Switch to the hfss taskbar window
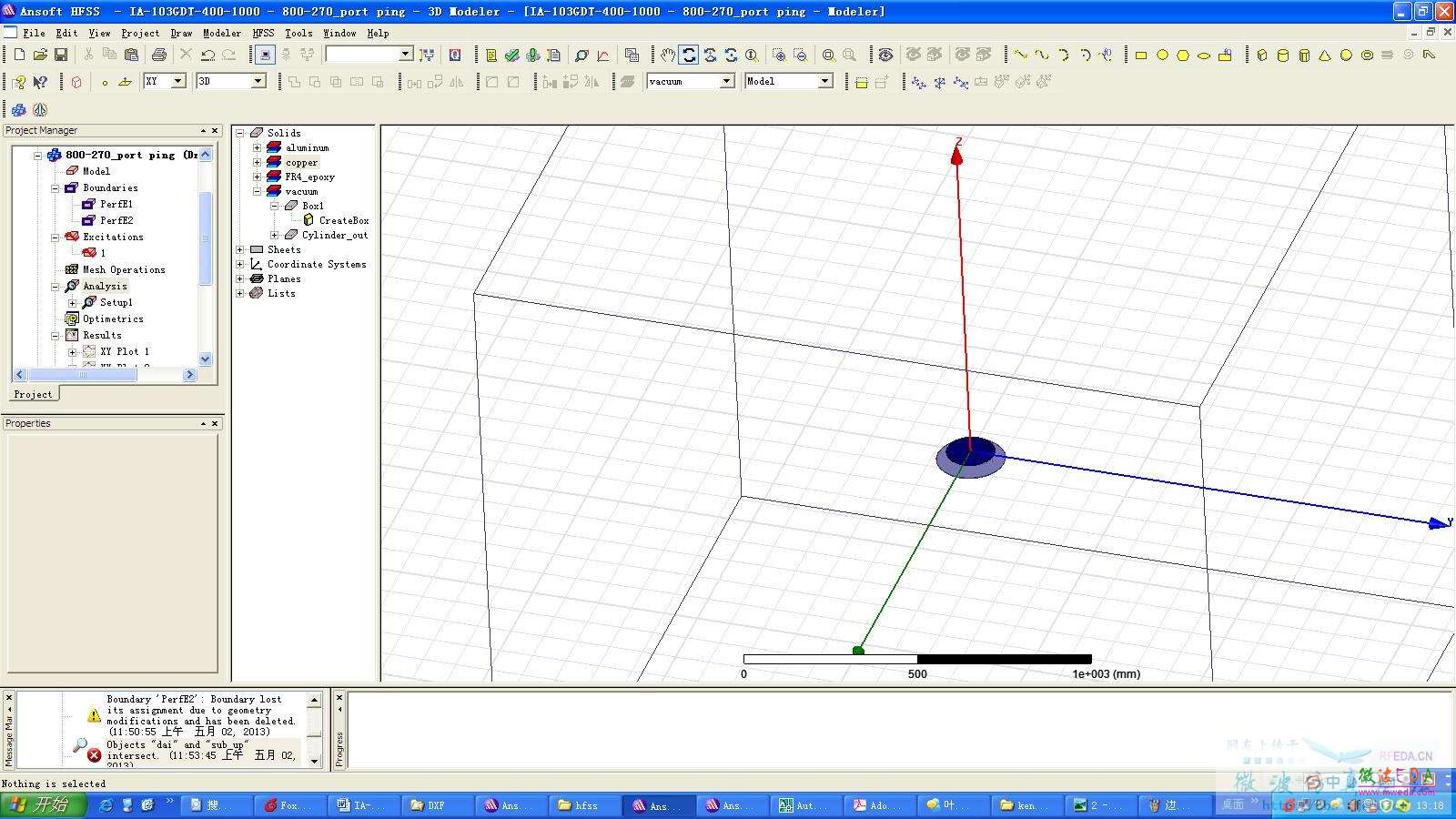 (x=586, y=805)
